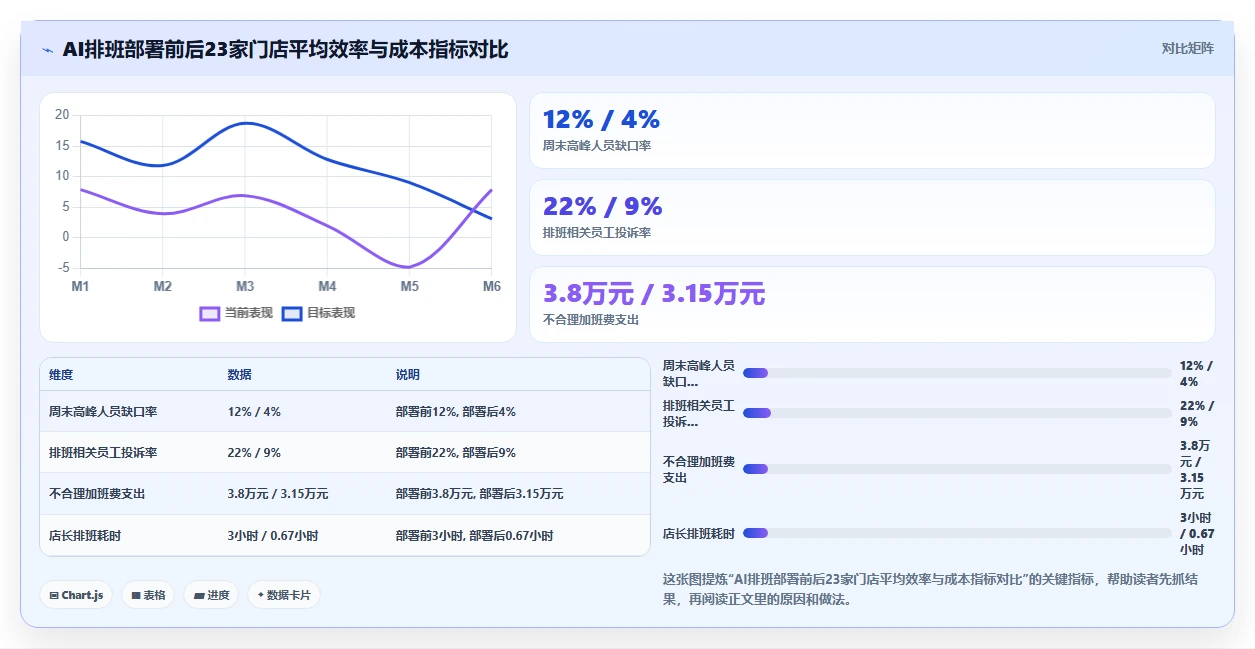Click the card title AI排班部署前后23家门店
This screenshot has height=649, width=1255.
point(285,50)
